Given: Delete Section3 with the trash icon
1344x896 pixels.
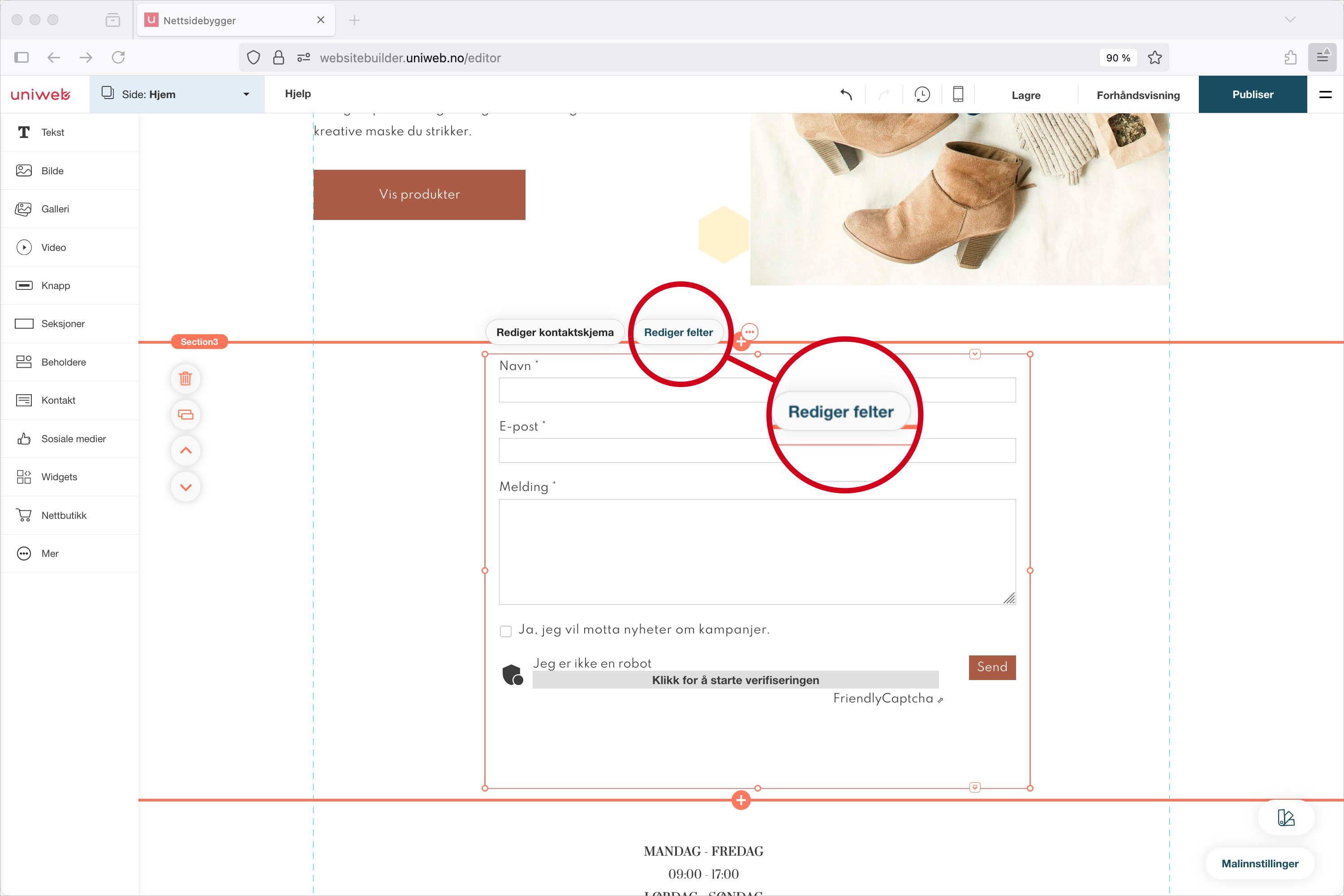Looking at the screenshot, I should click(186, 378).
